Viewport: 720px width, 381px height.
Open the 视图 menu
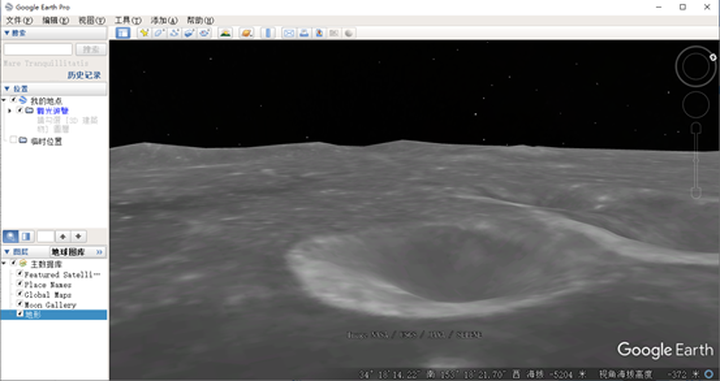(92, 20)
